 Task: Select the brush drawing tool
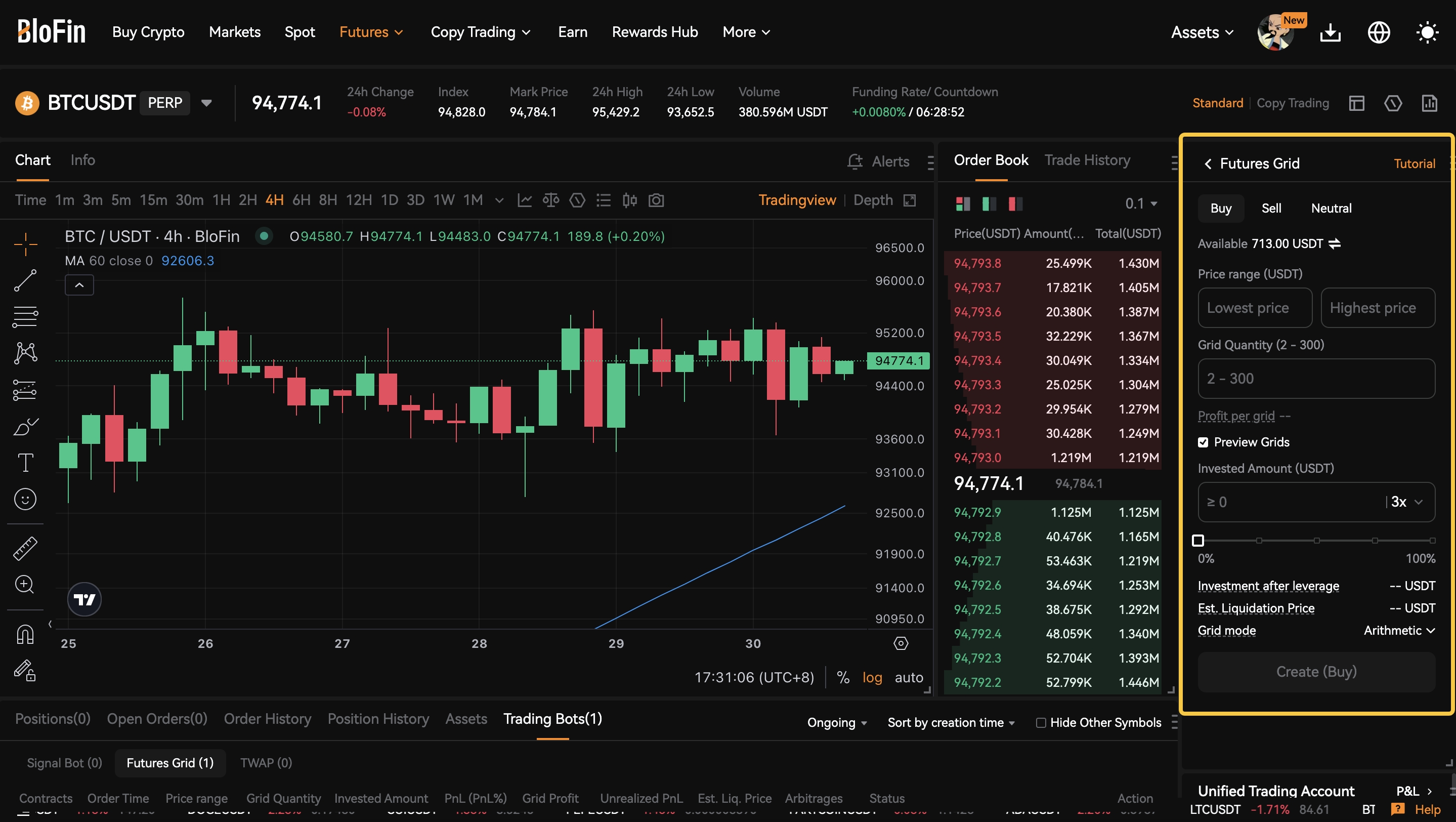25,426
